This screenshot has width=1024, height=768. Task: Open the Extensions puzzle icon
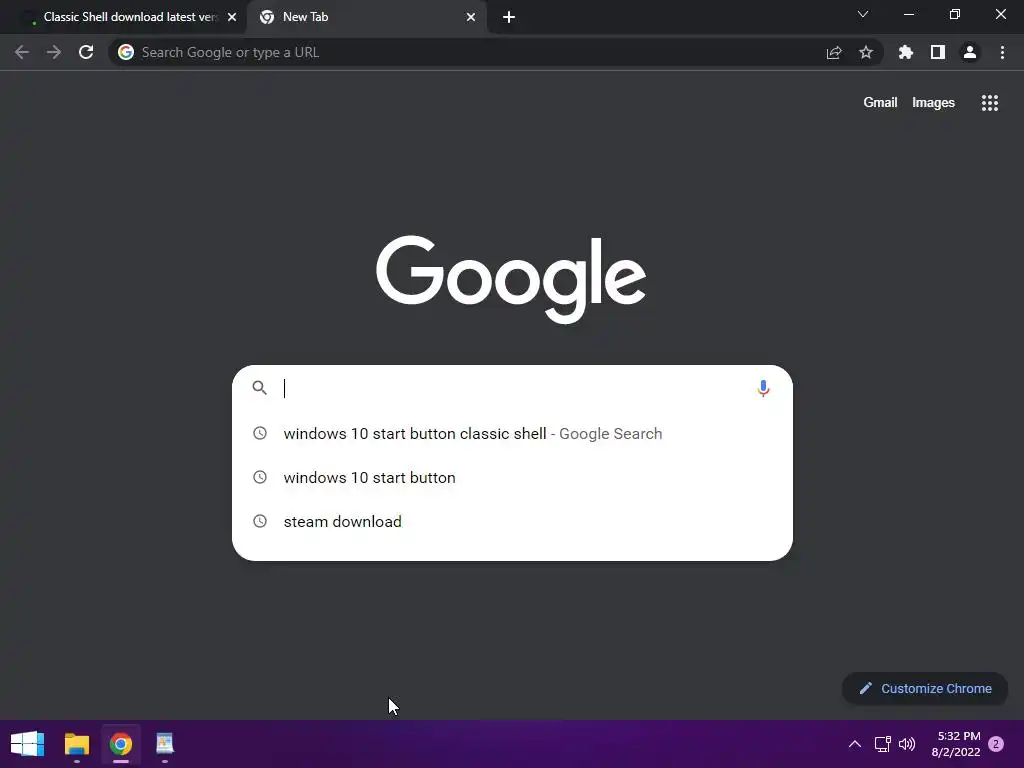[906, 52]
